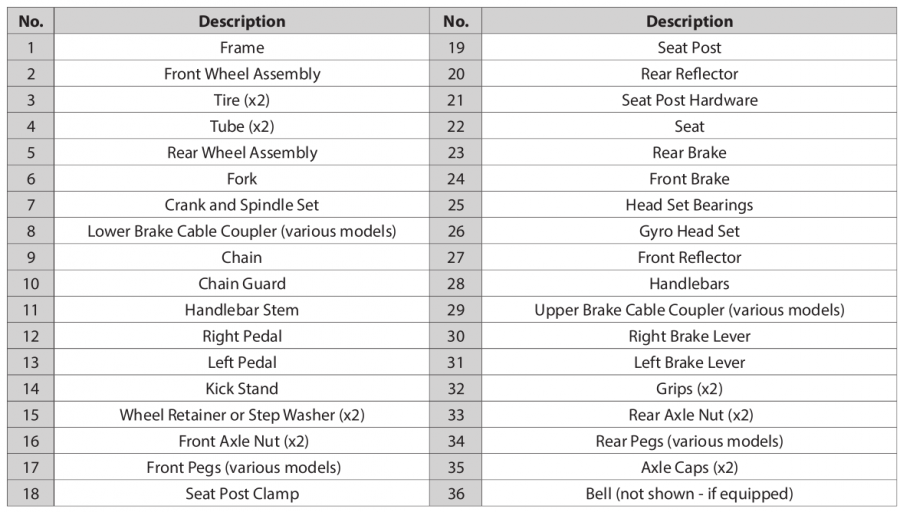Select the Bell (not shown) entry
The width and height of the screenshot is (900, 512).
pyautogui.click(x=689, y=494)
